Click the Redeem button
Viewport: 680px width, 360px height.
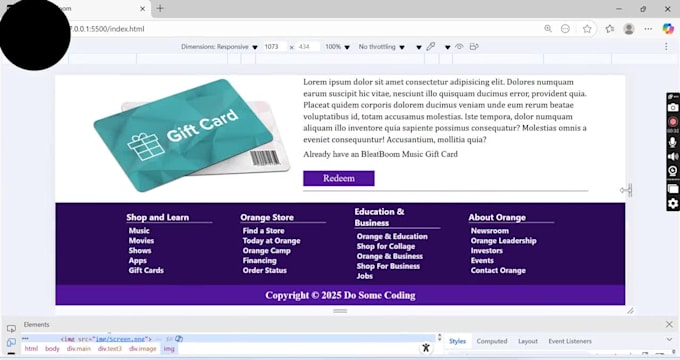pyautogui.click(x=339, y=178)
